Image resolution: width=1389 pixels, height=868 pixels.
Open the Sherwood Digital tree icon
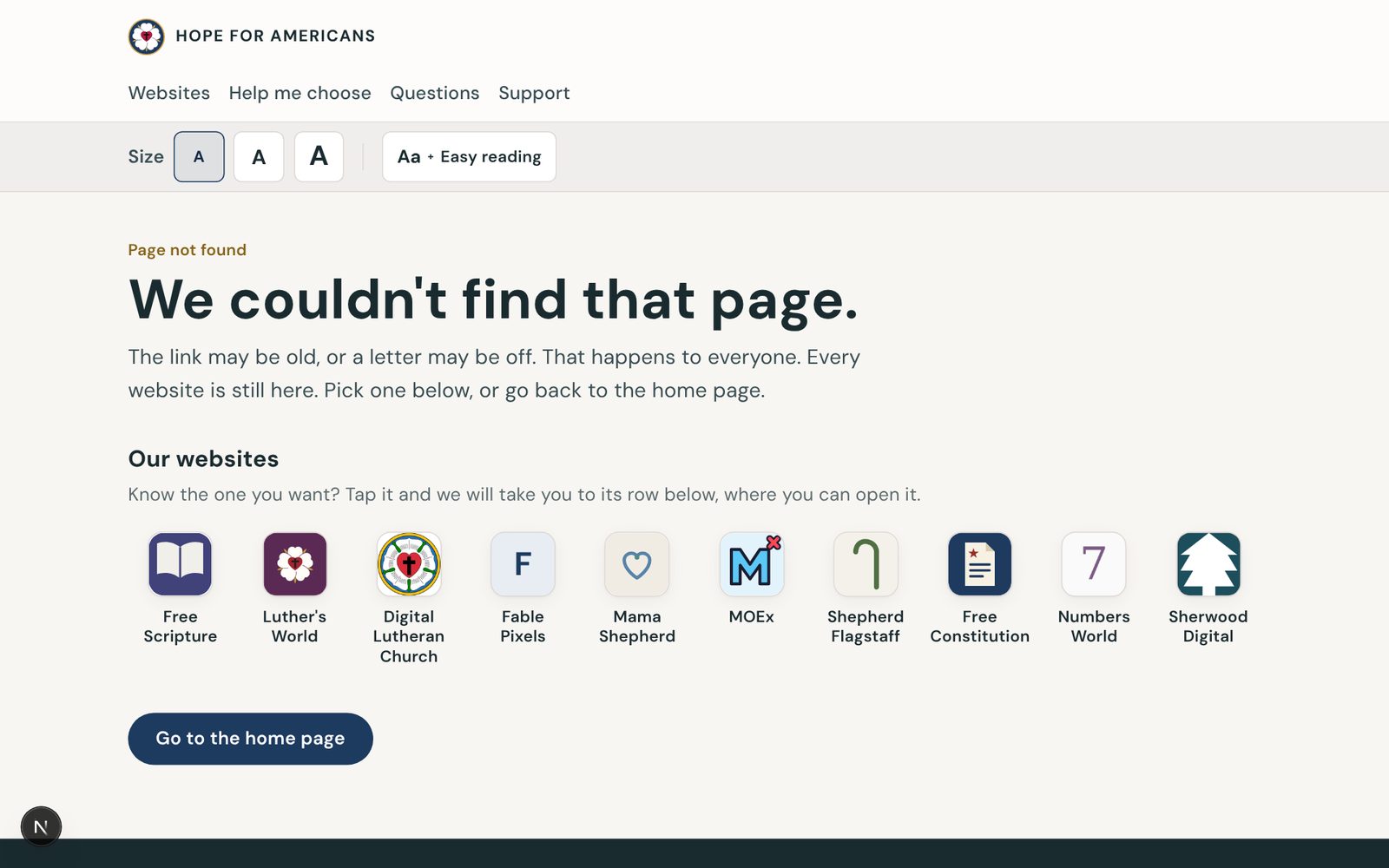(x=1208, y=564)
